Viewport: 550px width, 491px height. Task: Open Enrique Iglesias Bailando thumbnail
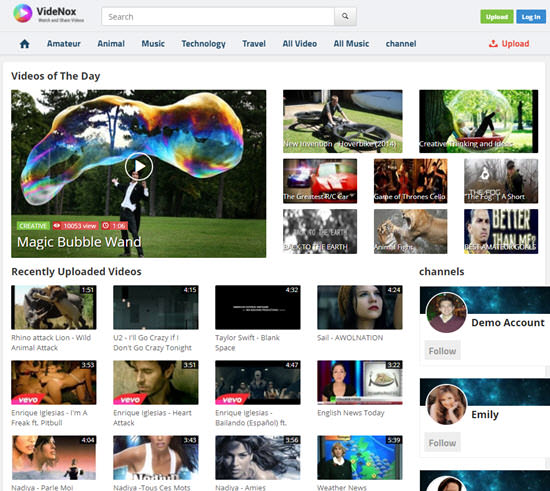point(258,382)
